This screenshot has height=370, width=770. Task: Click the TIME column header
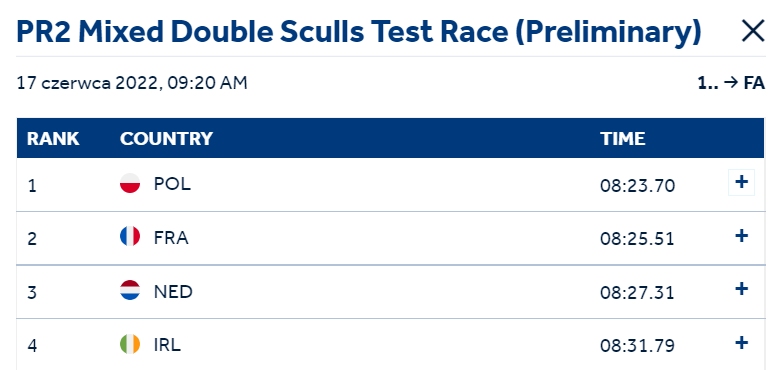(623, 139)
